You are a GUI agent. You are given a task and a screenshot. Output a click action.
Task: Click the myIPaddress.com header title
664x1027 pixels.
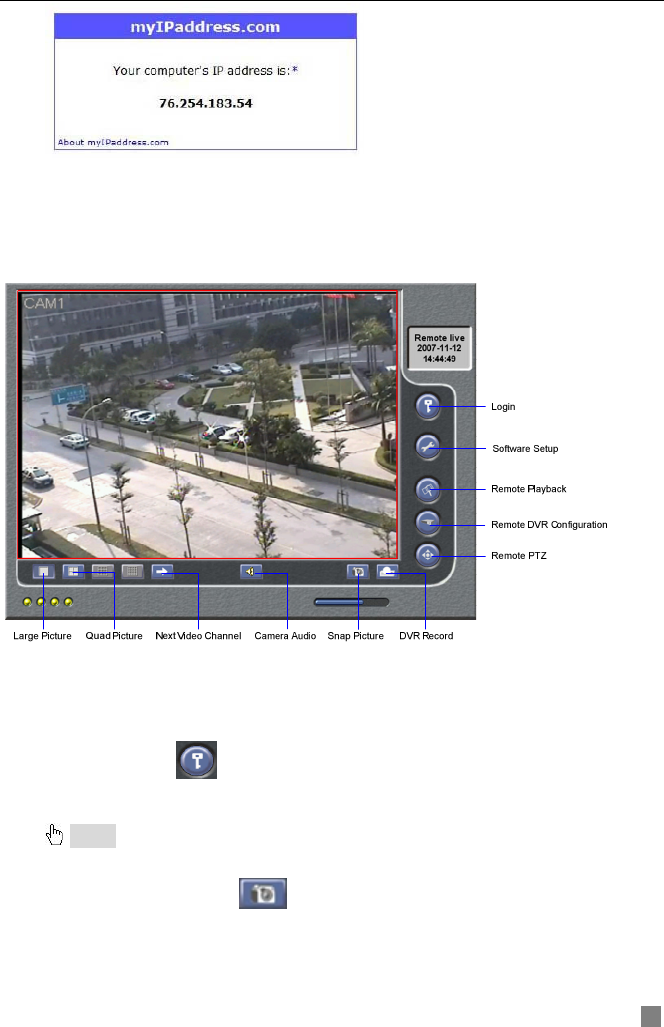[x=205, y=26]
